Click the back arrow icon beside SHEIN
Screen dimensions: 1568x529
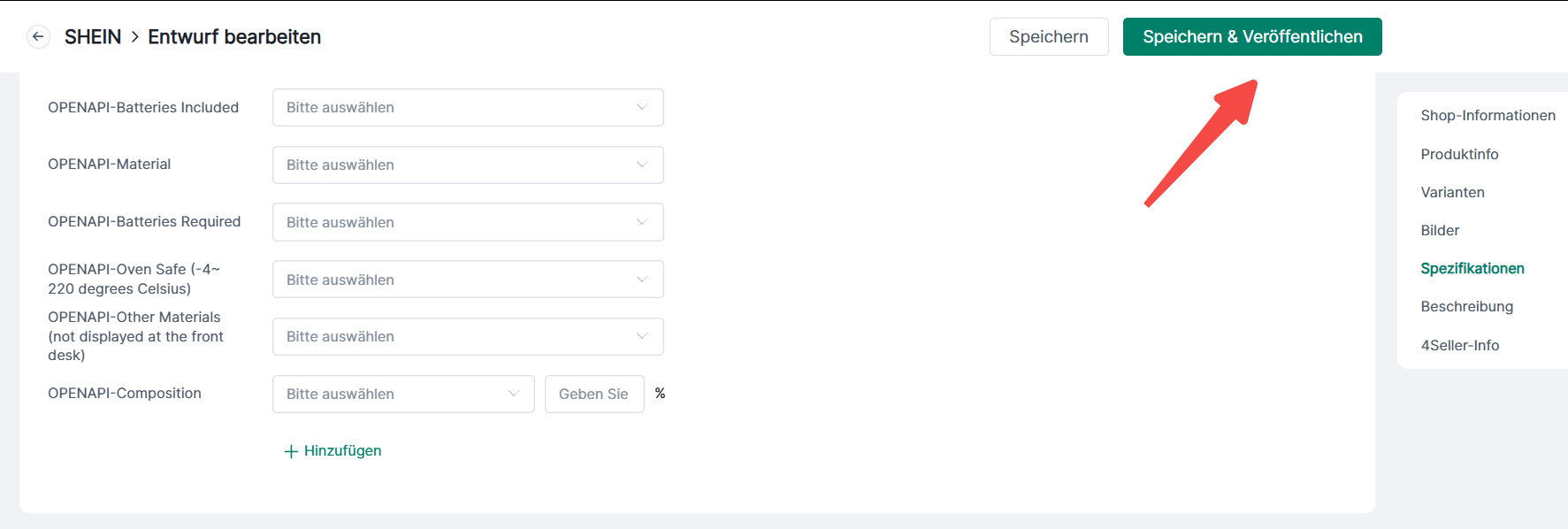pyautogui.click(x=38, y=37)
